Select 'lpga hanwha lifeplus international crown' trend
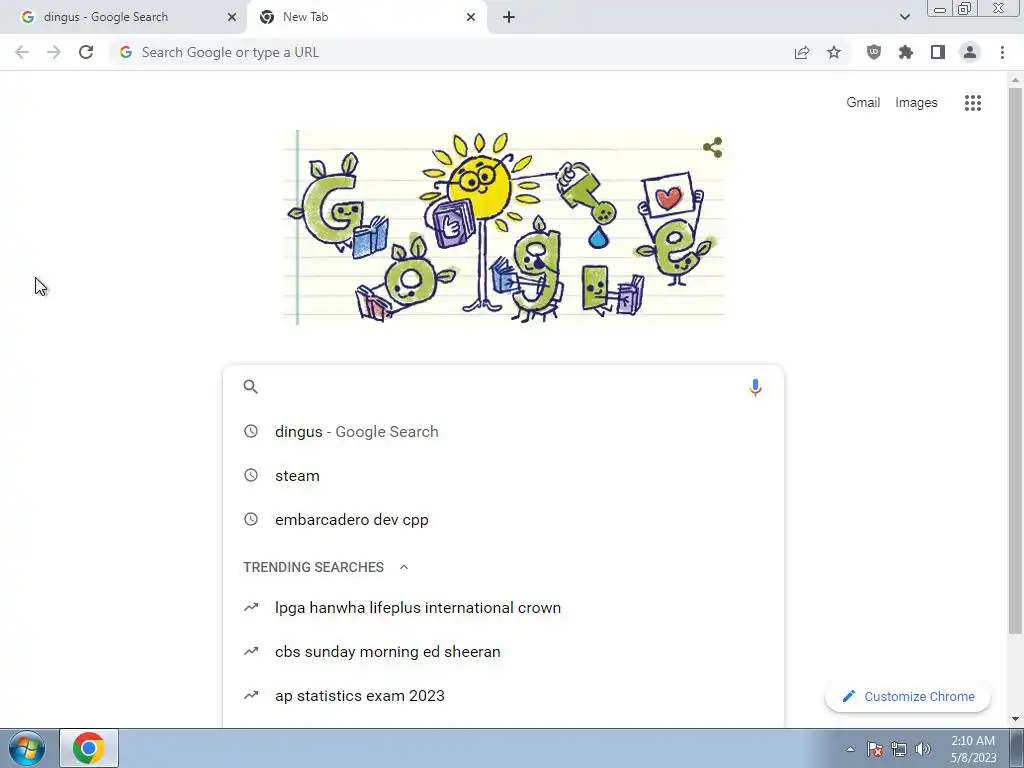The width and height of the screenshot is (1024, 768). tap(503, 607)
